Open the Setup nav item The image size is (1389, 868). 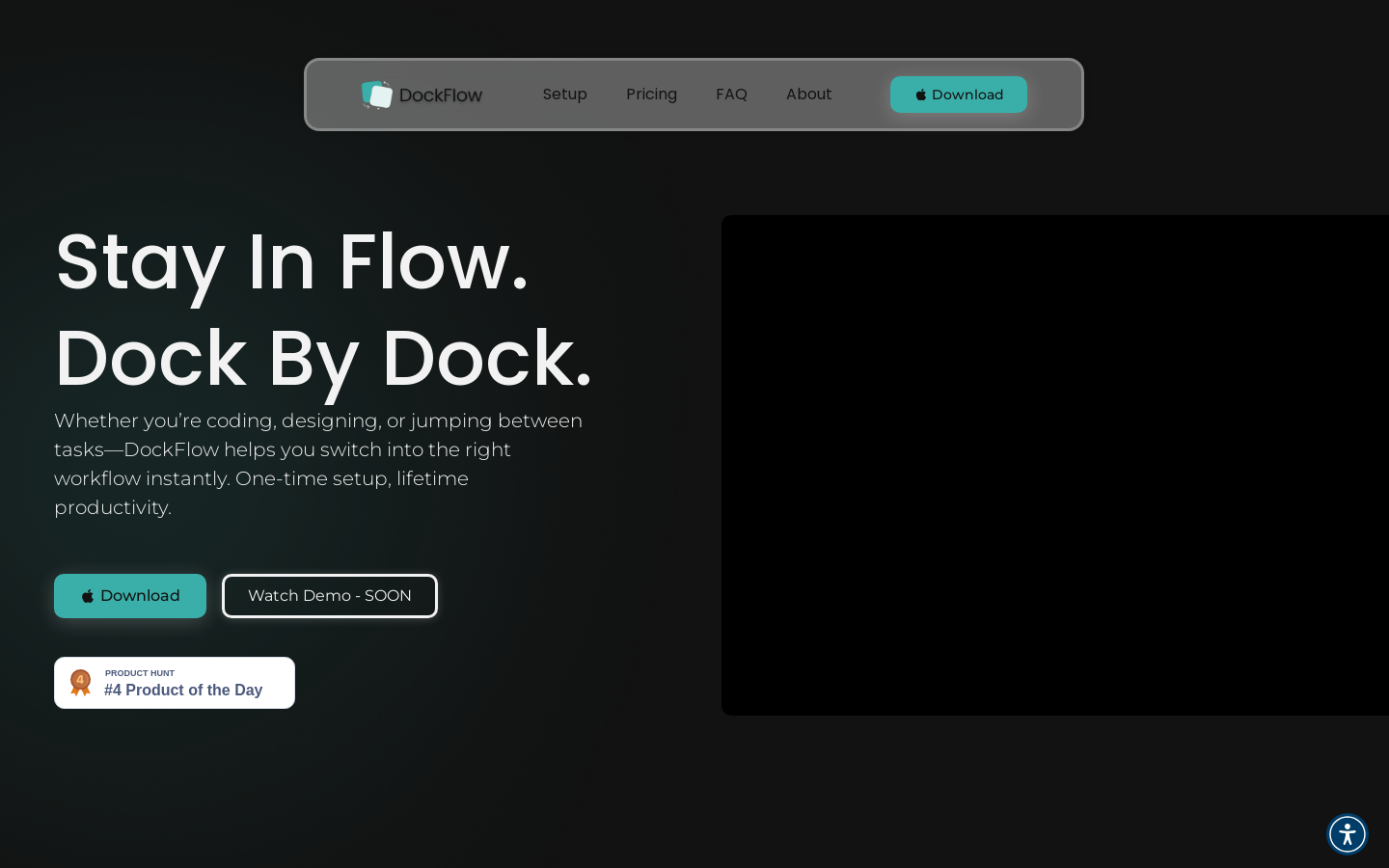564,95
